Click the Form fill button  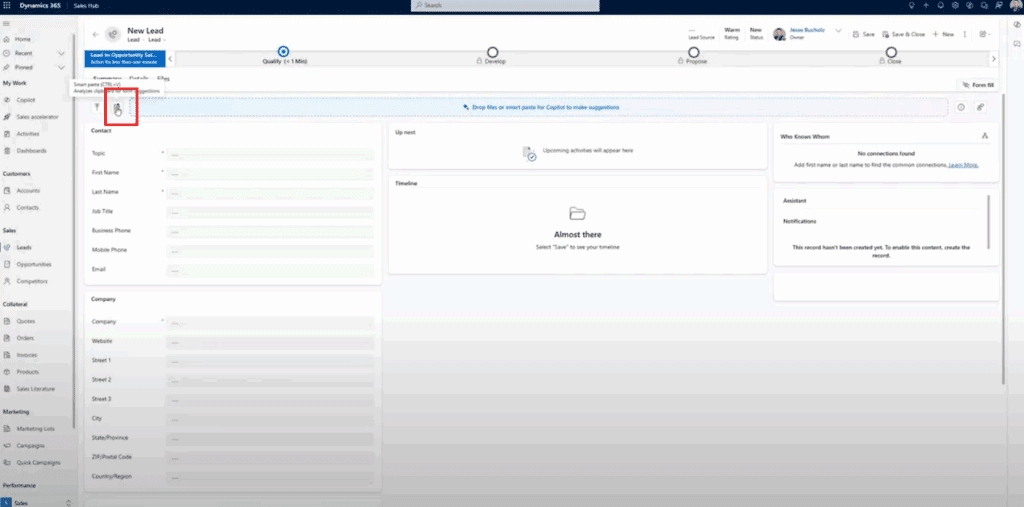[978, 85]
